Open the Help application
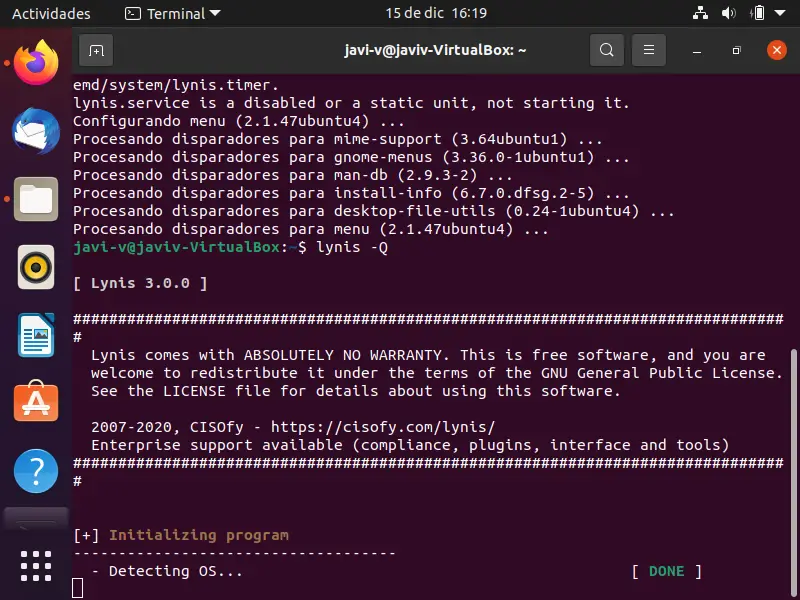The height and width of the screenshot is (600, 800). 37,469
